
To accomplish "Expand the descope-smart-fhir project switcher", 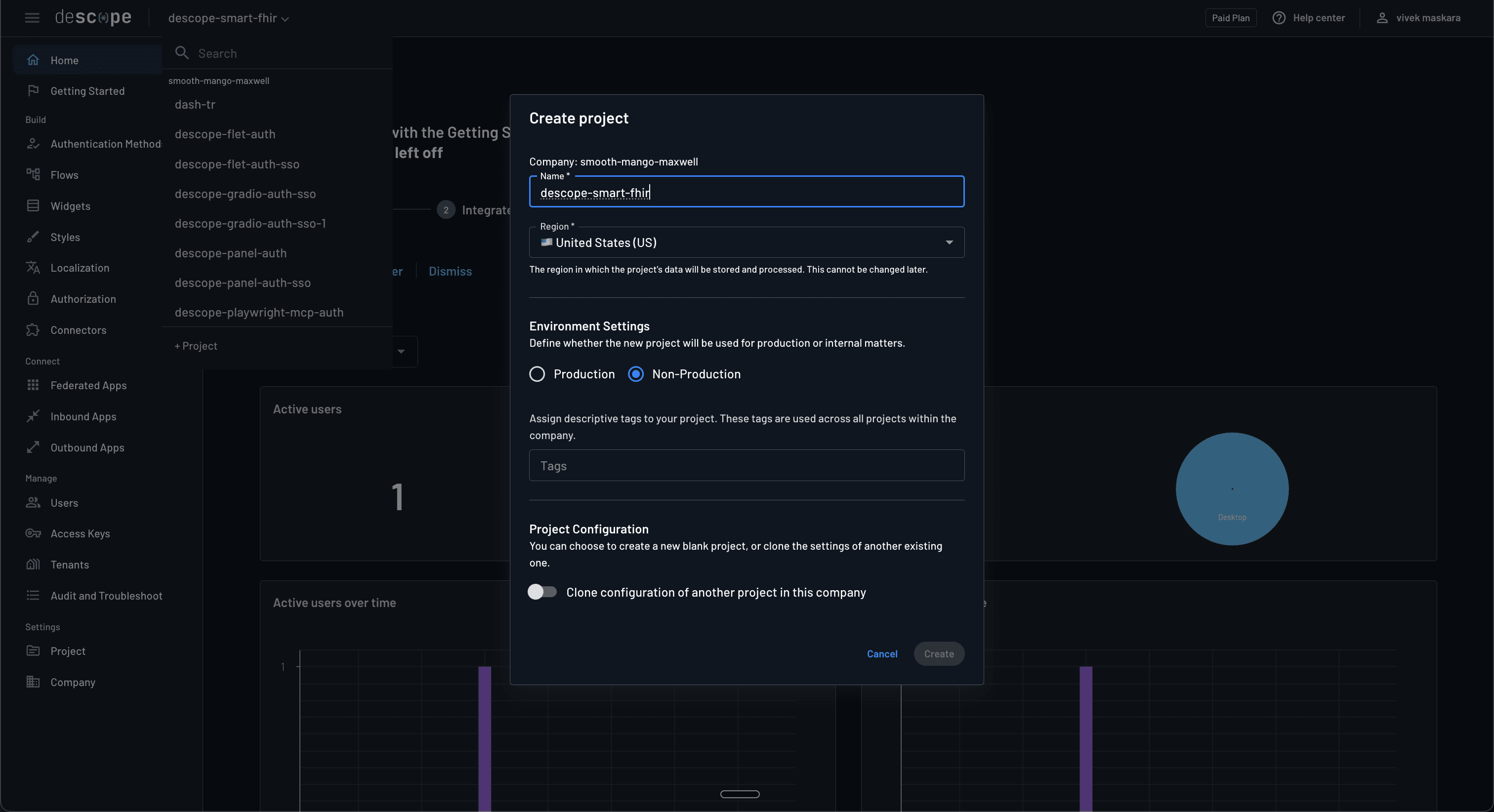I will point(227,17).
